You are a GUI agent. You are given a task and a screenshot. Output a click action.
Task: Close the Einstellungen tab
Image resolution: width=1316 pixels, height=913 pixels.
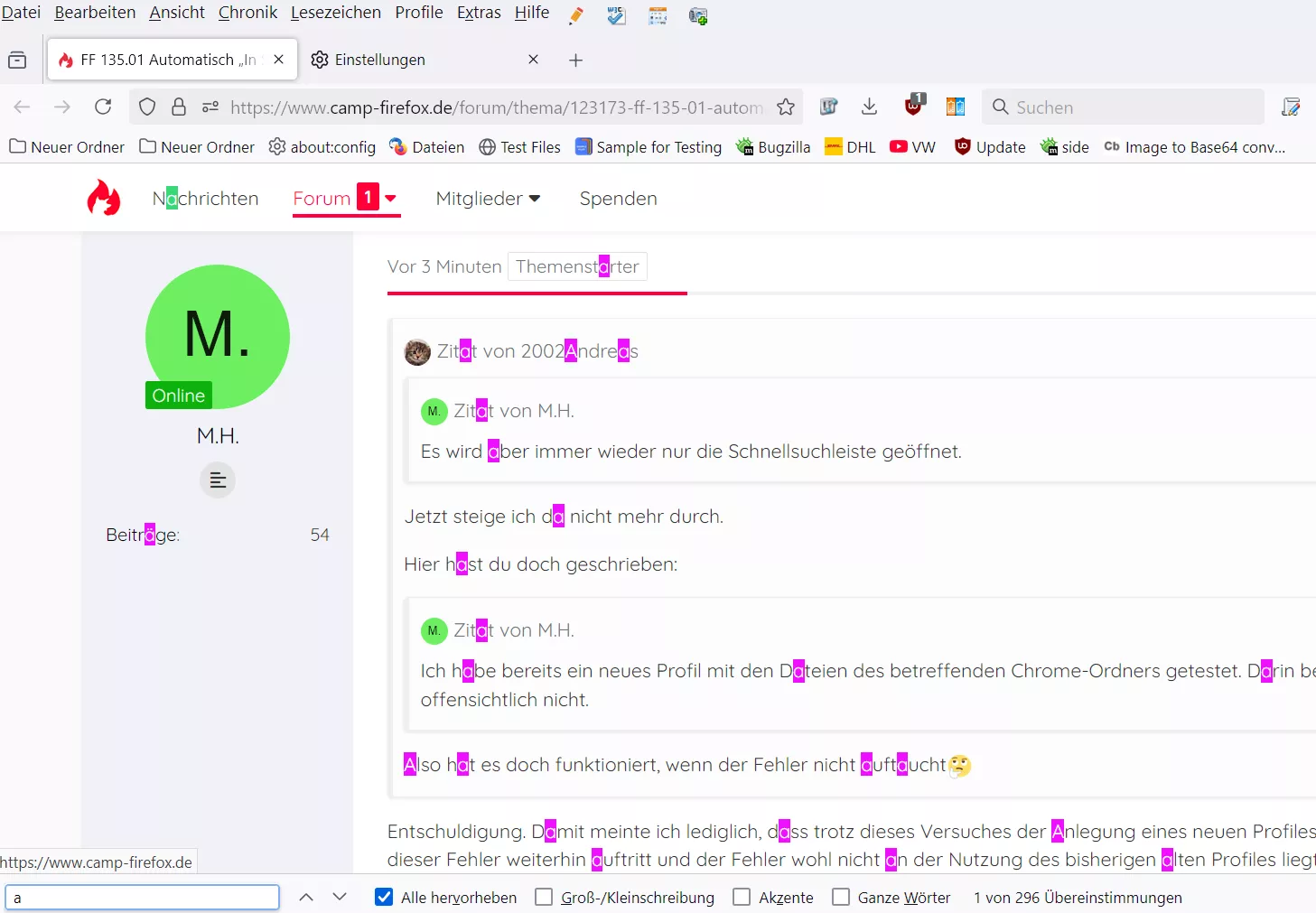(533, 60)
